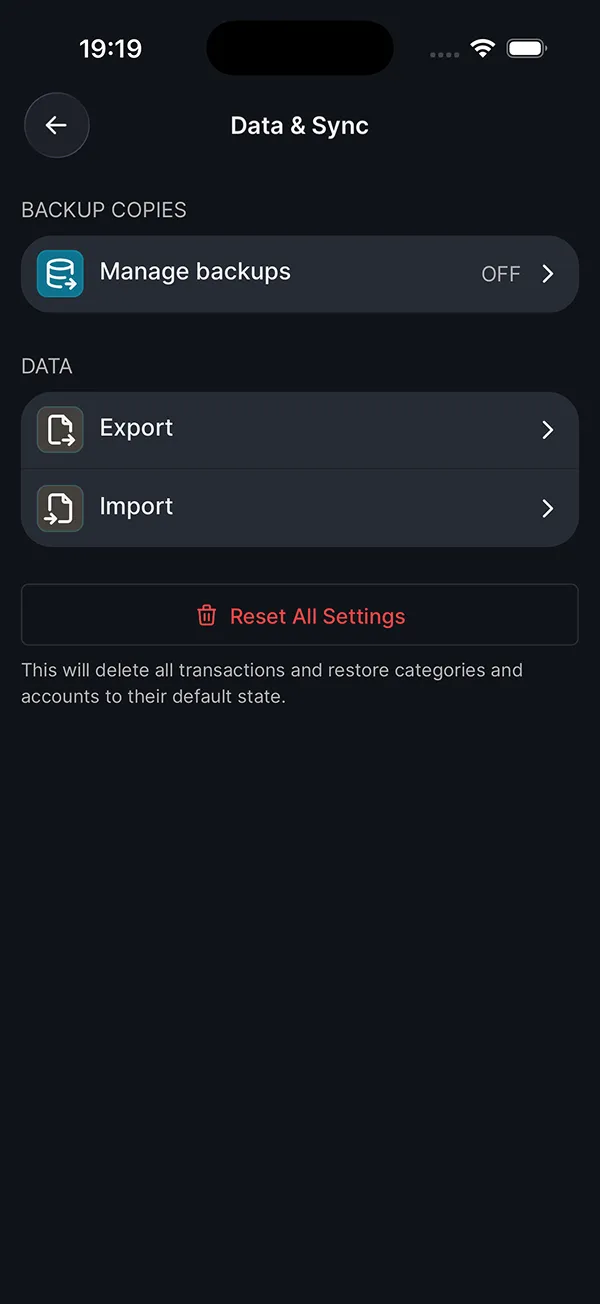This screenshot has height=1304, width=600.
Task: Tap the back arrow icon
Action: coord(56,125)
